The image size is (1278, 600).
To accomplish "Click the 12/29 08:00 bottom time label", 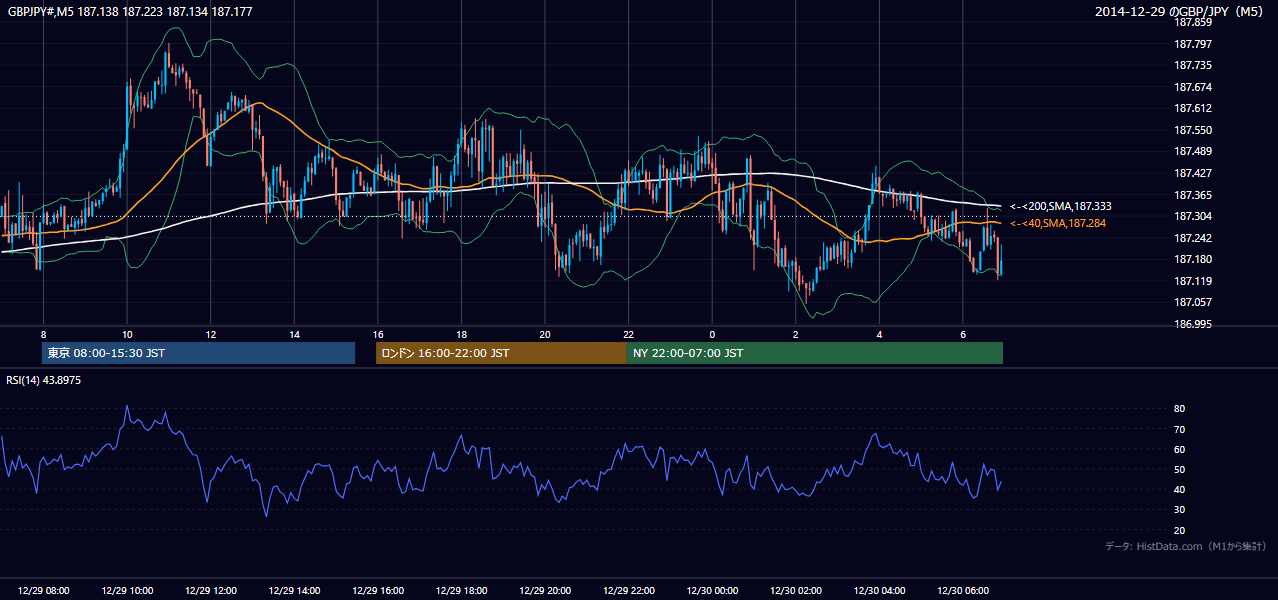I will 43,591.
